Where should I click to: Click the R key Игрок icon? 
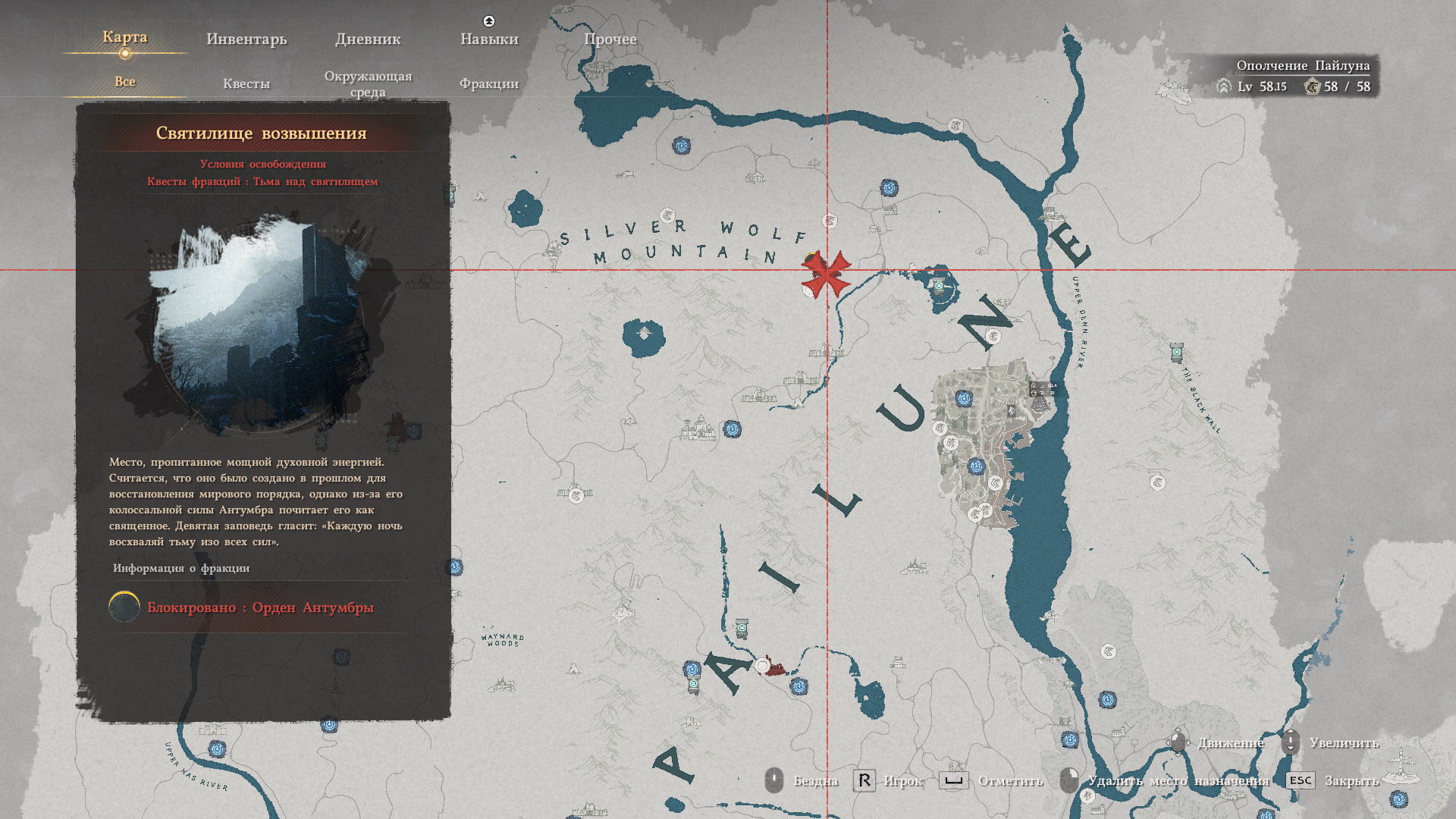[x=864, y=780]
